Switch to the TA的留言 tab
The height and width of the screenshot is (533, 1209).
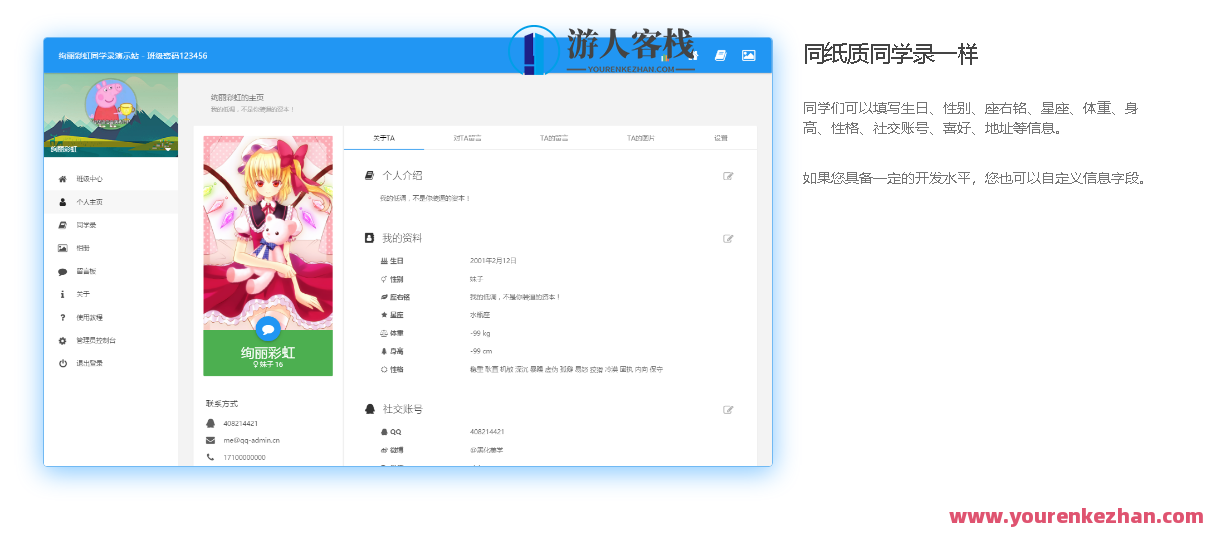[x=553, y=138]
